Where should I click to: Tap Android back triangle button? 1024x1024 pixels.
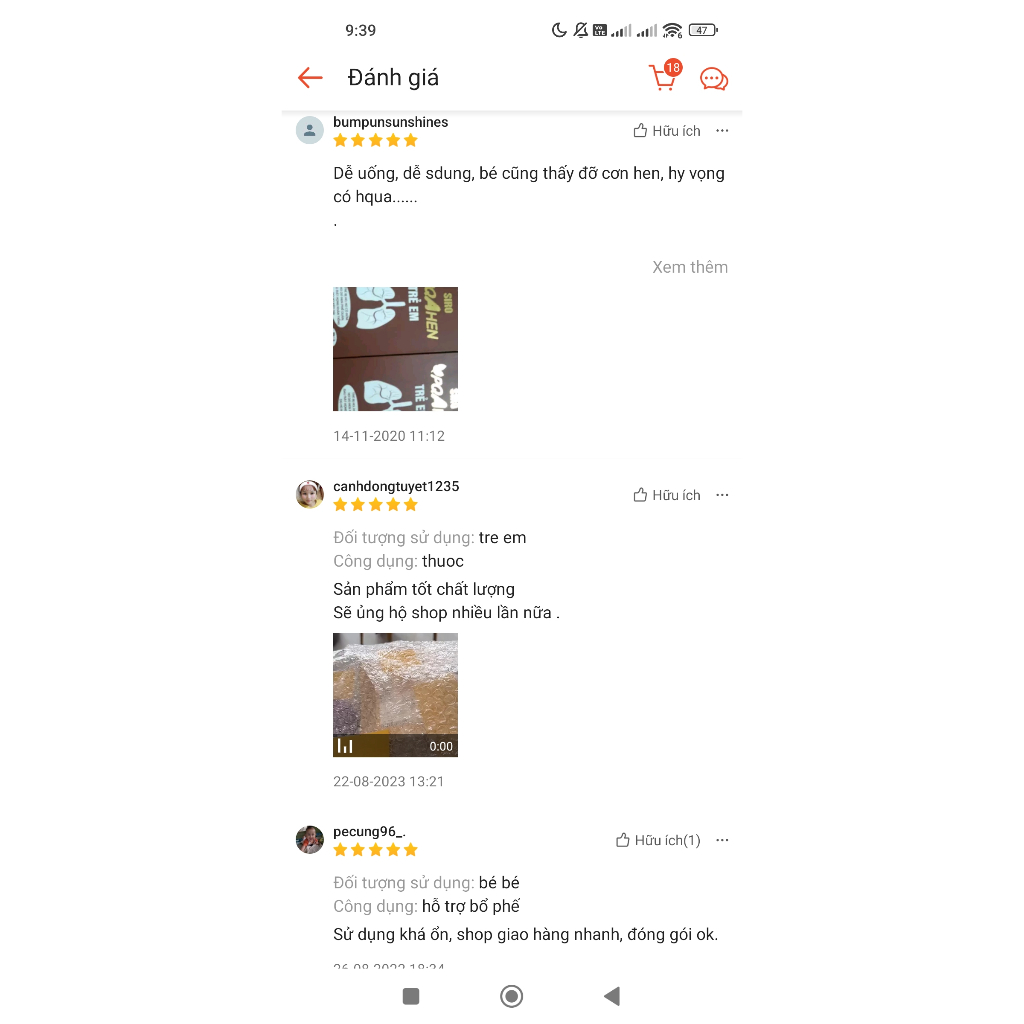coord(612,996)
